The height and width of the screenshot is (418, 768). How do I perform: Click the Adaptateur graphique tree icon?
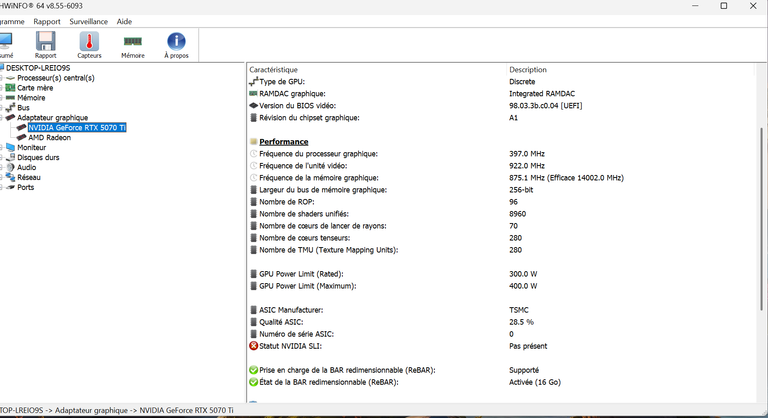click(10, 118)
